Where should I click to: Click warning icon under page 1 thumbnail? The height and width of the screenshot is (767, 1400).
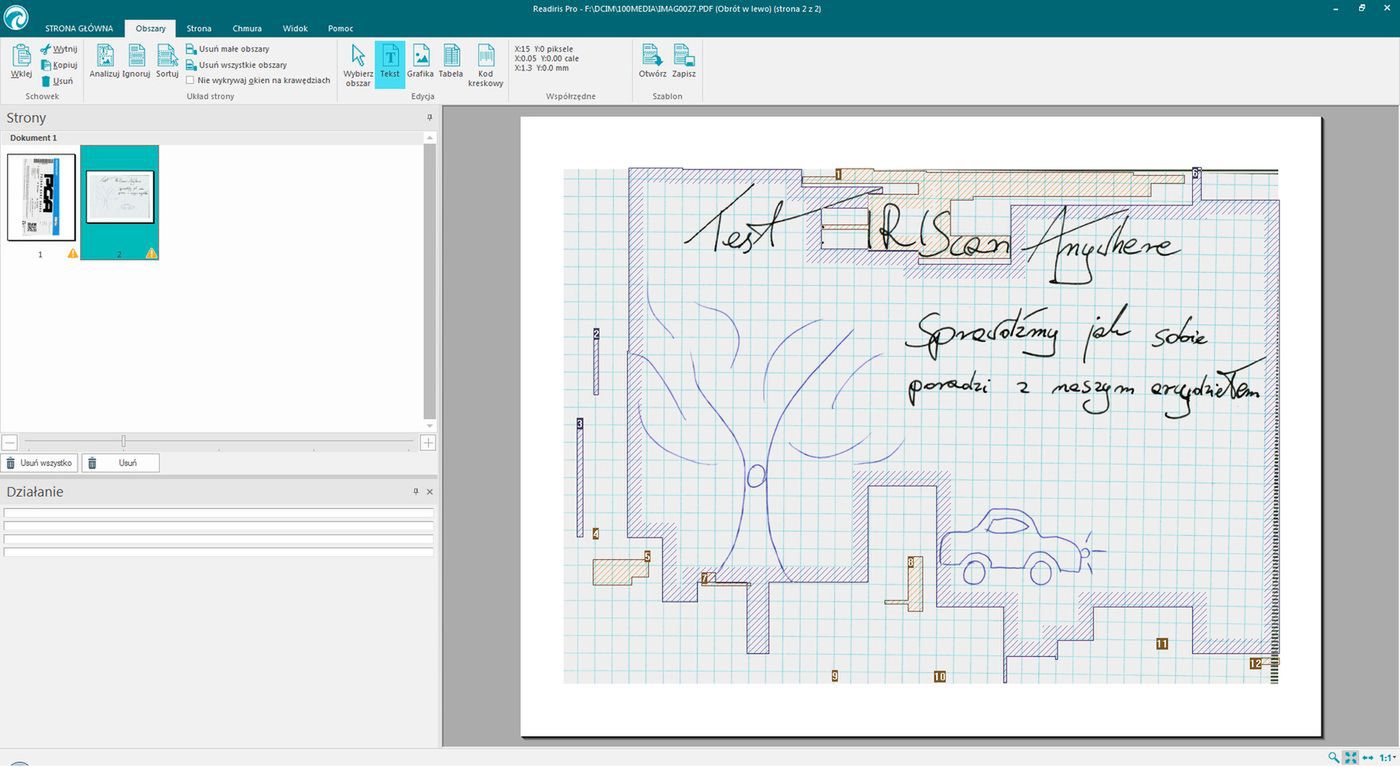click(x=73, y=254)
